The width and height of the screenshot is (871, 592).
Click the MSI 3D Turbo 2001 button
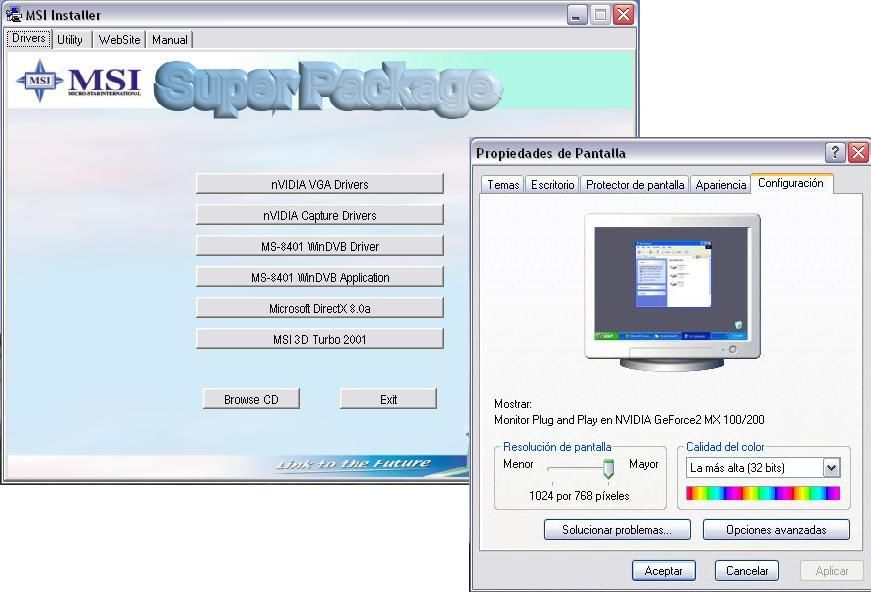(319, 339)
